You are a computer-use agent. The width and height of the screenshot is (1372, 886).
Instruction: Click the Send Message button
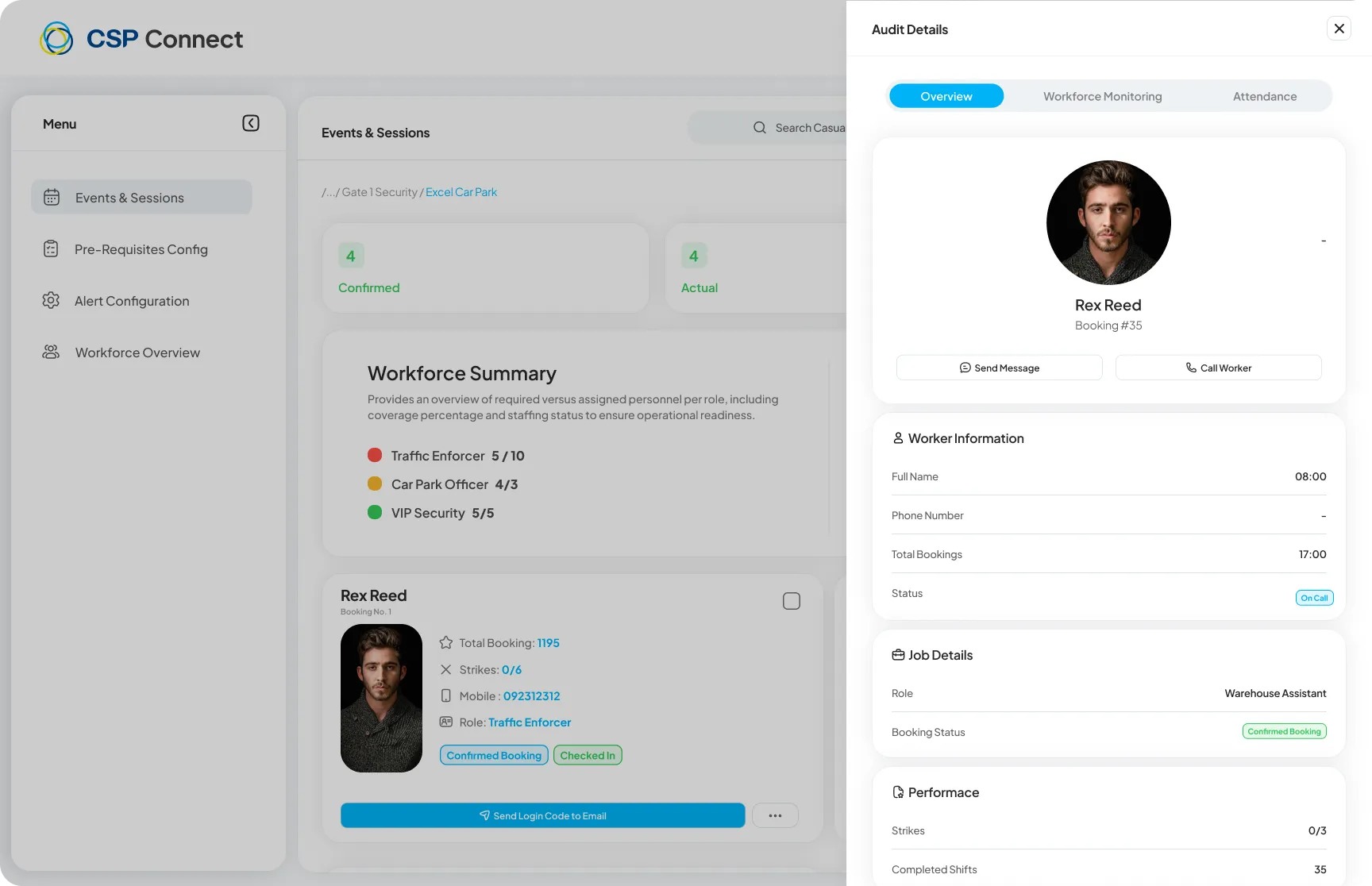pos(1000,368)
